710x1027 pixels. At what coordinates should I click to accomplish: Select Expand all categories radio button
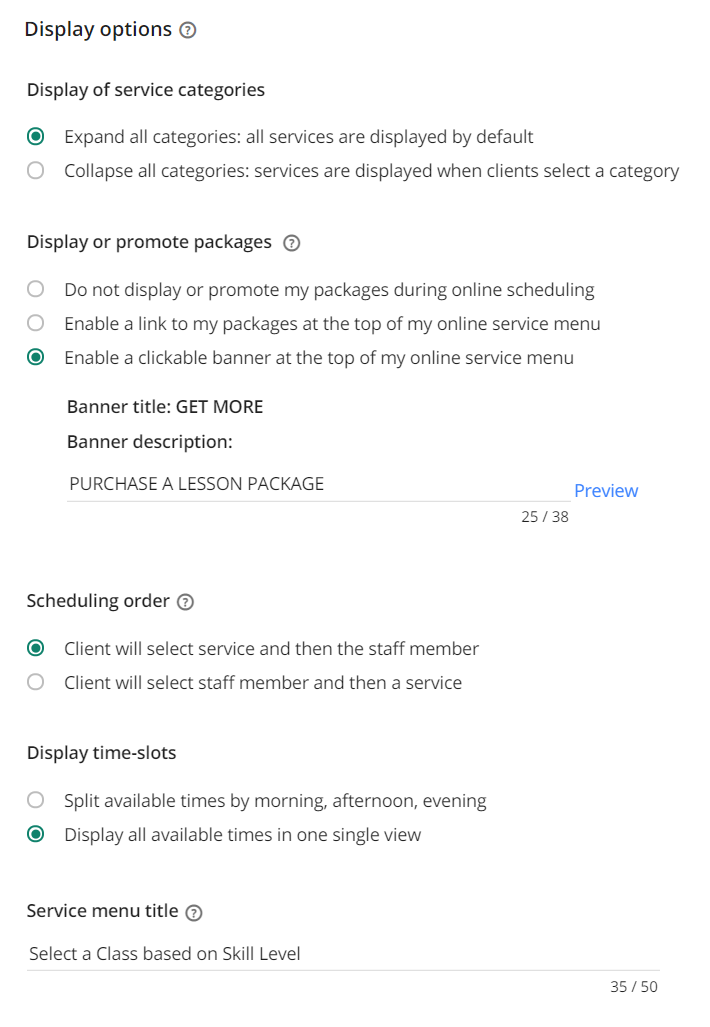[x=36, y=136]
